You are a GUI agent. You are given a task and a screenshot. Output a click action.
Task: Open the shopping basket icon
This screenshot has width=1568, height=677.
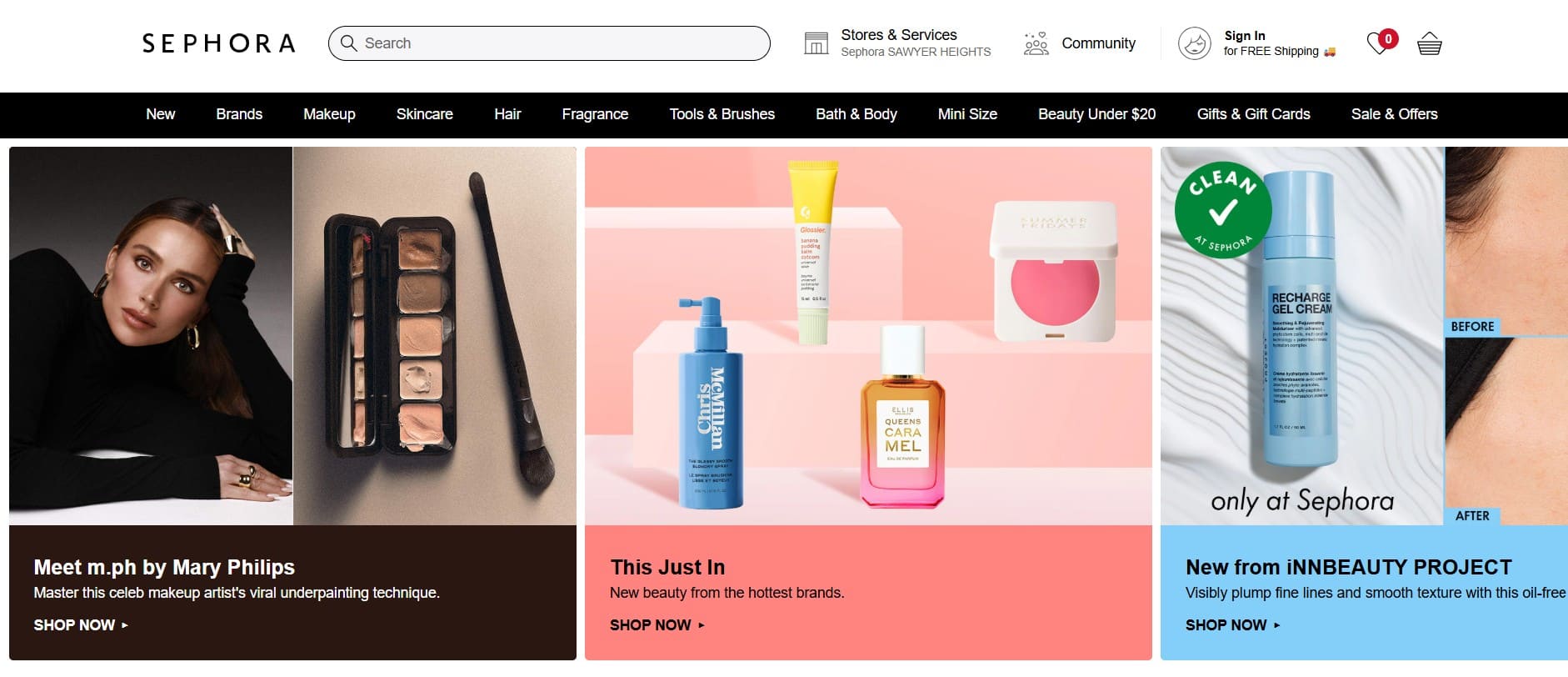(x=1429, y=43)
